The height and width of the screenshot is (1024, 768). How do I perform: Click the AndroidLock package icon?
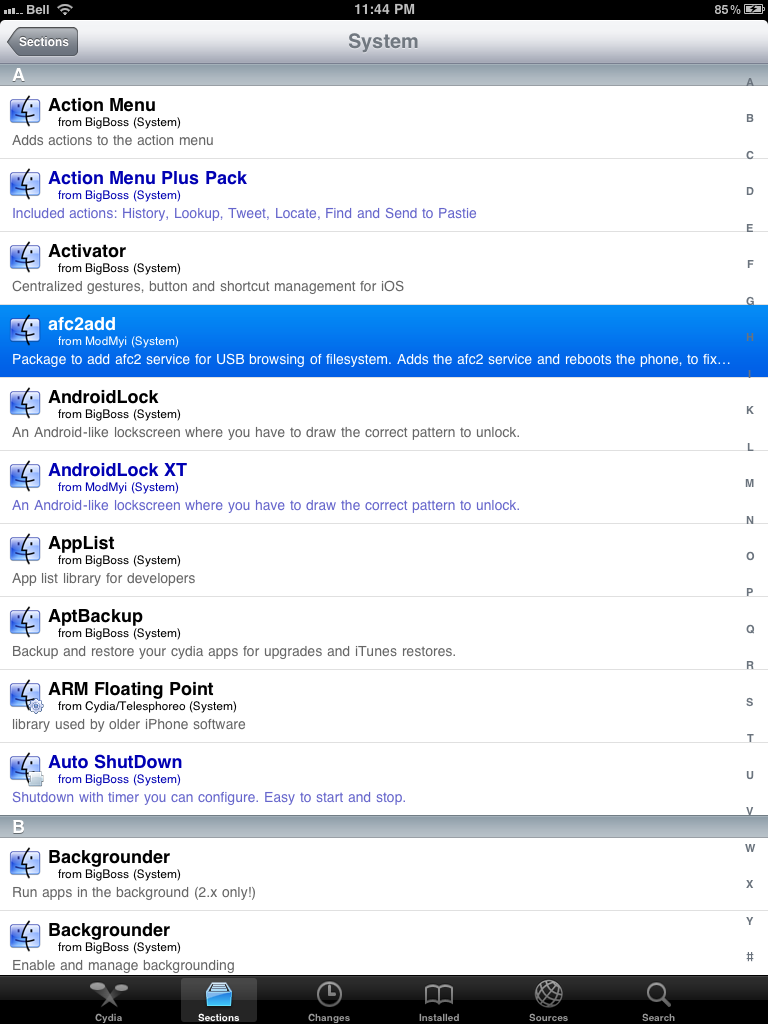point(25,404)
